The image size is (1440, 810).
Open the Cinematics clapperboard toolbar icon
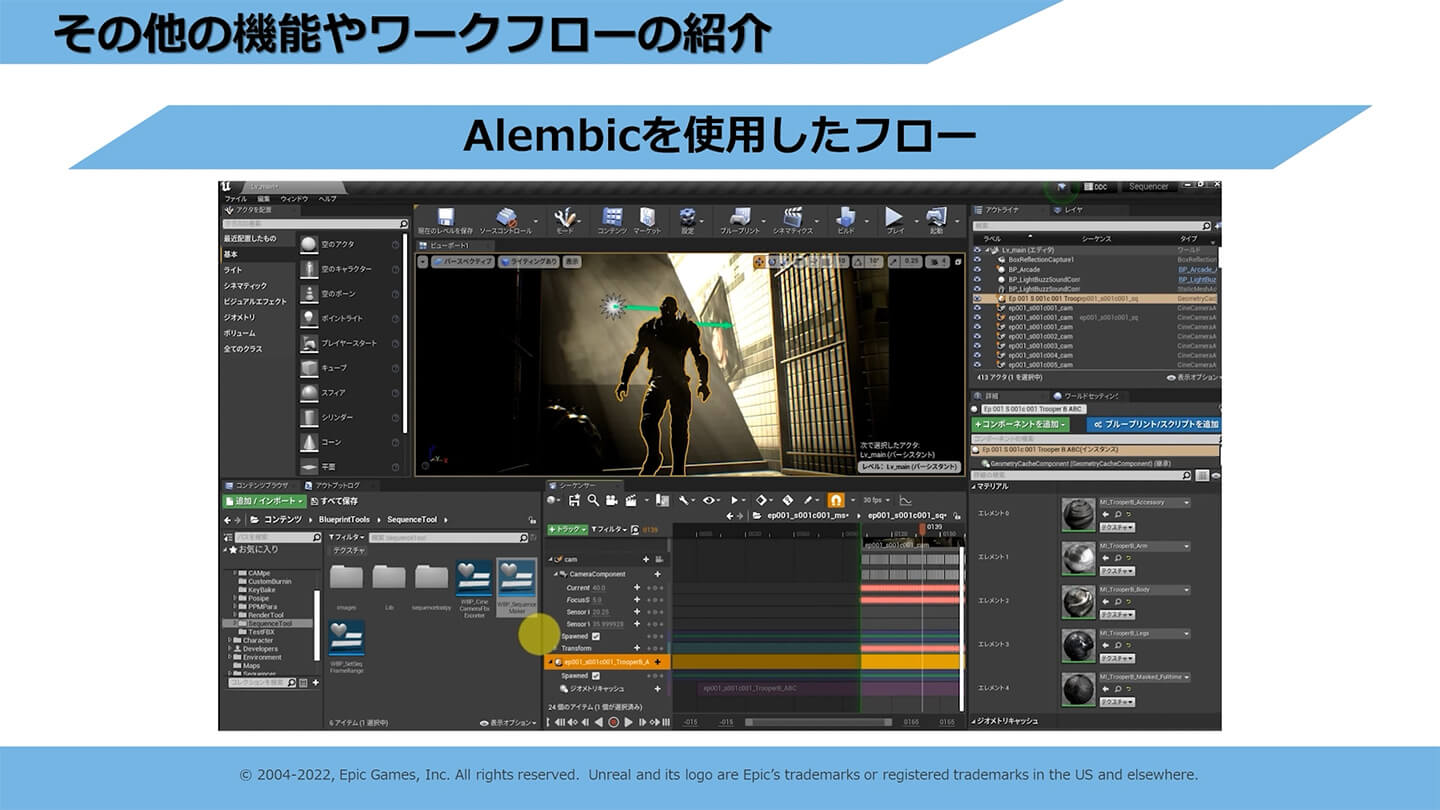tap(793, 217)
